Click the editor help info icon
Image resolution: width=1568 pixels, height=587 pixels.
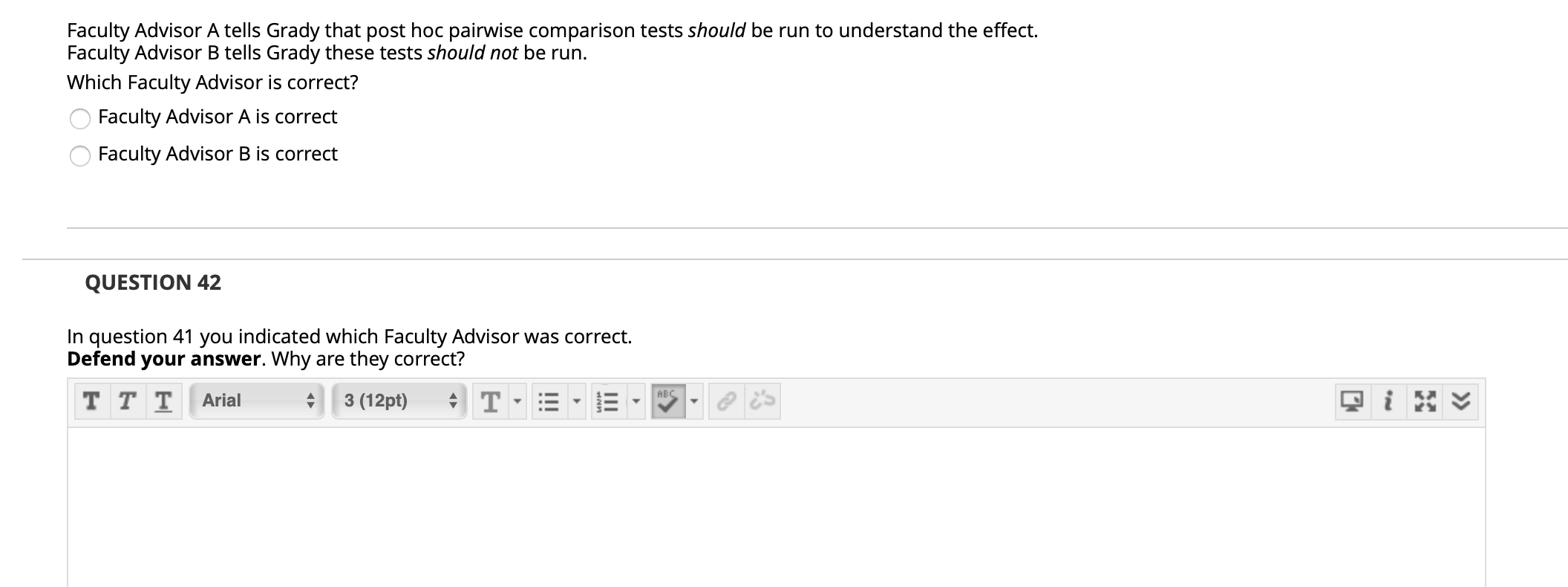pos(1387,400)
